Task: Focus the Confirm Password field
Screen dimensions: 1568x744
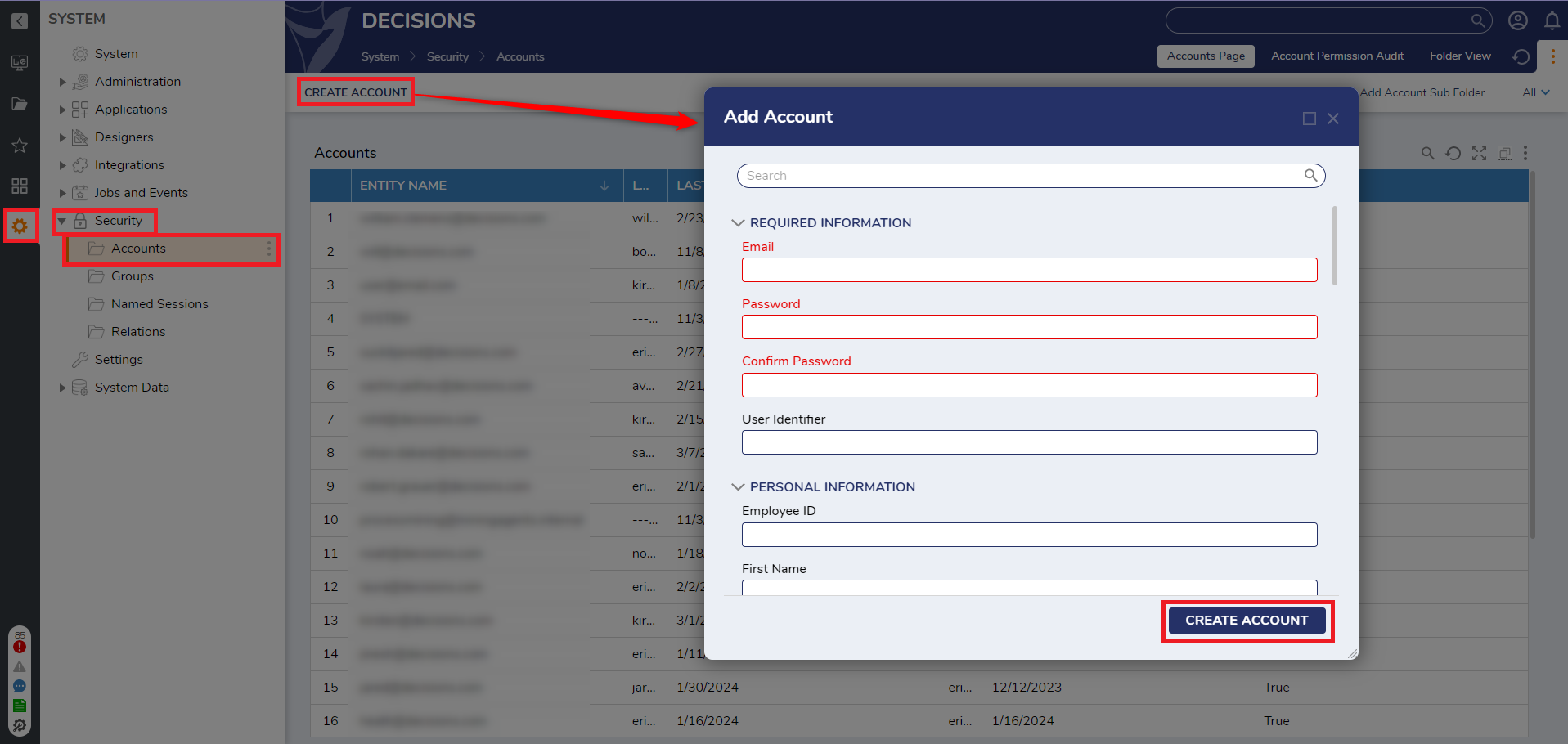Action: (1029, 385)
